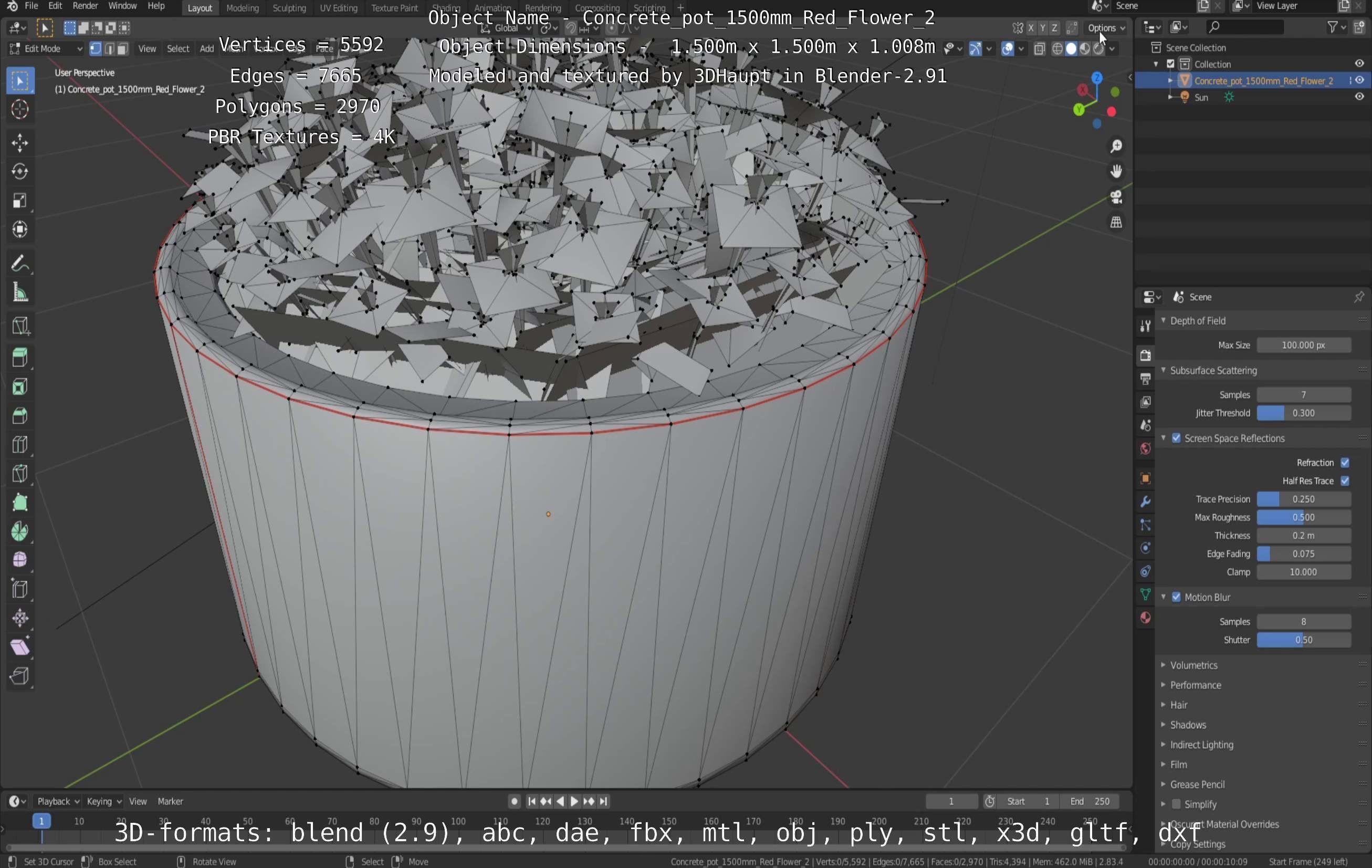This screenshot has height=868, width=1372.
Task: Open the Render menu
Action: [86, 6]
